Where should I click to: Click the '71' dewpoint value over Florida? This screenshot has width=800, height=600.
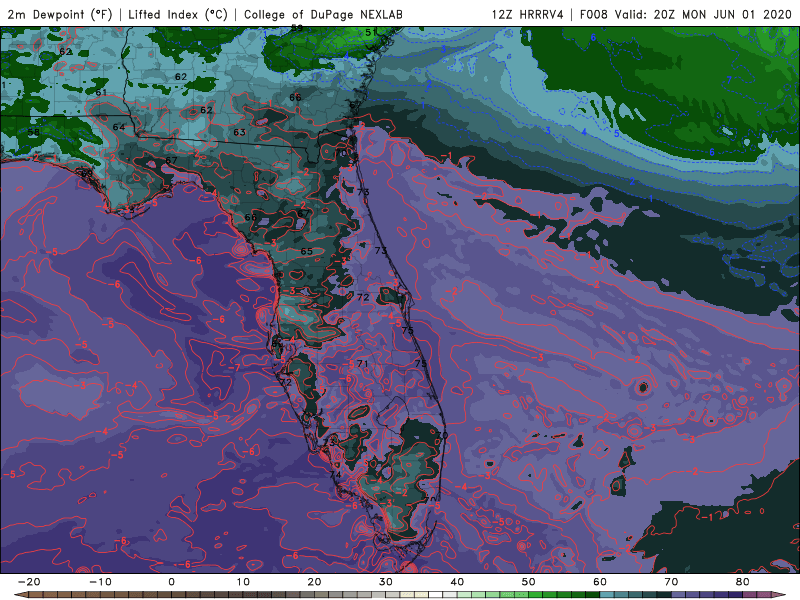(362, 364)
